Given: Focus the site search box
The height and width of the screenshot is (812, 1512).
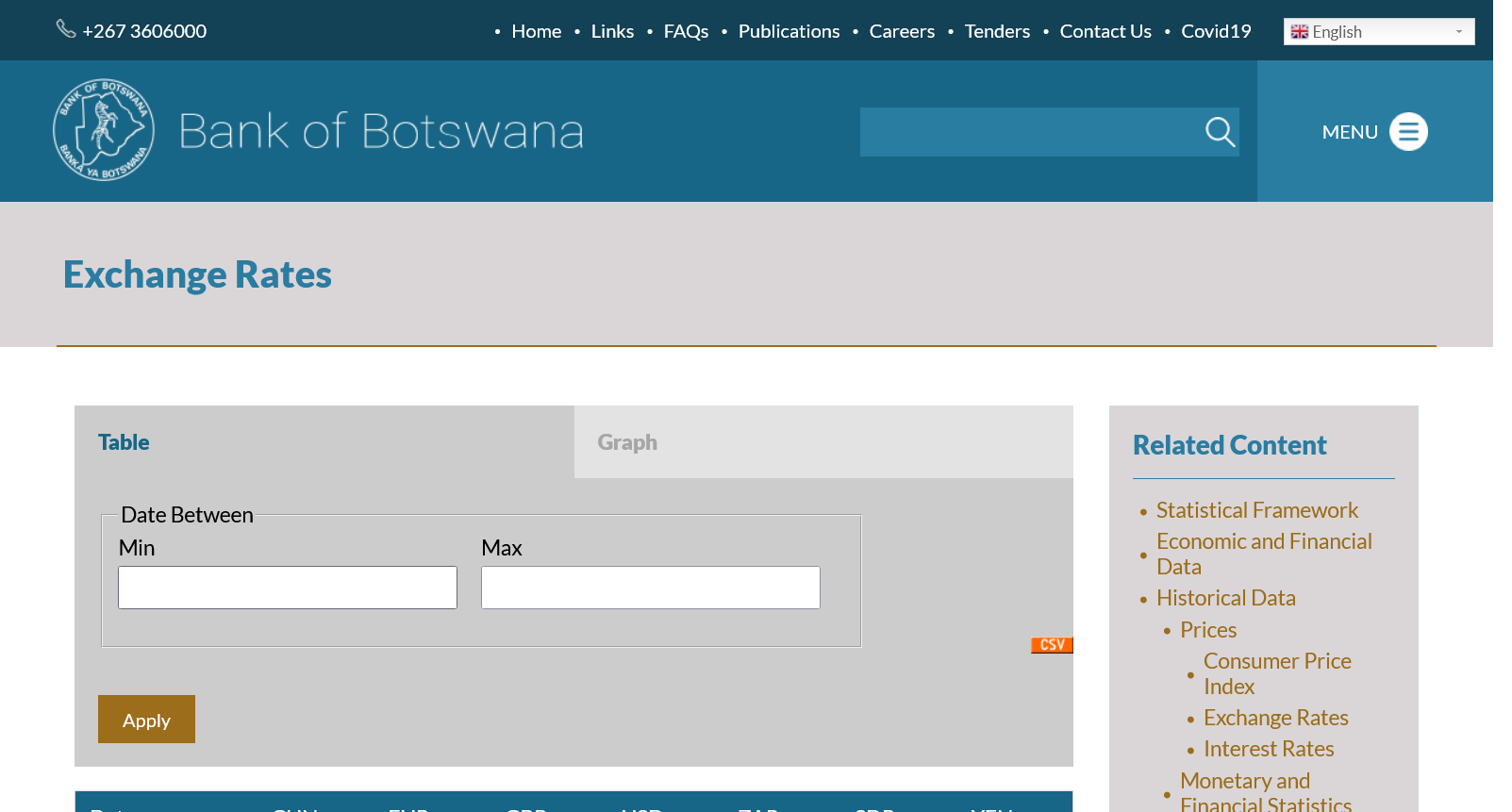Looking at the screenshot, I should pos(1028,132).
